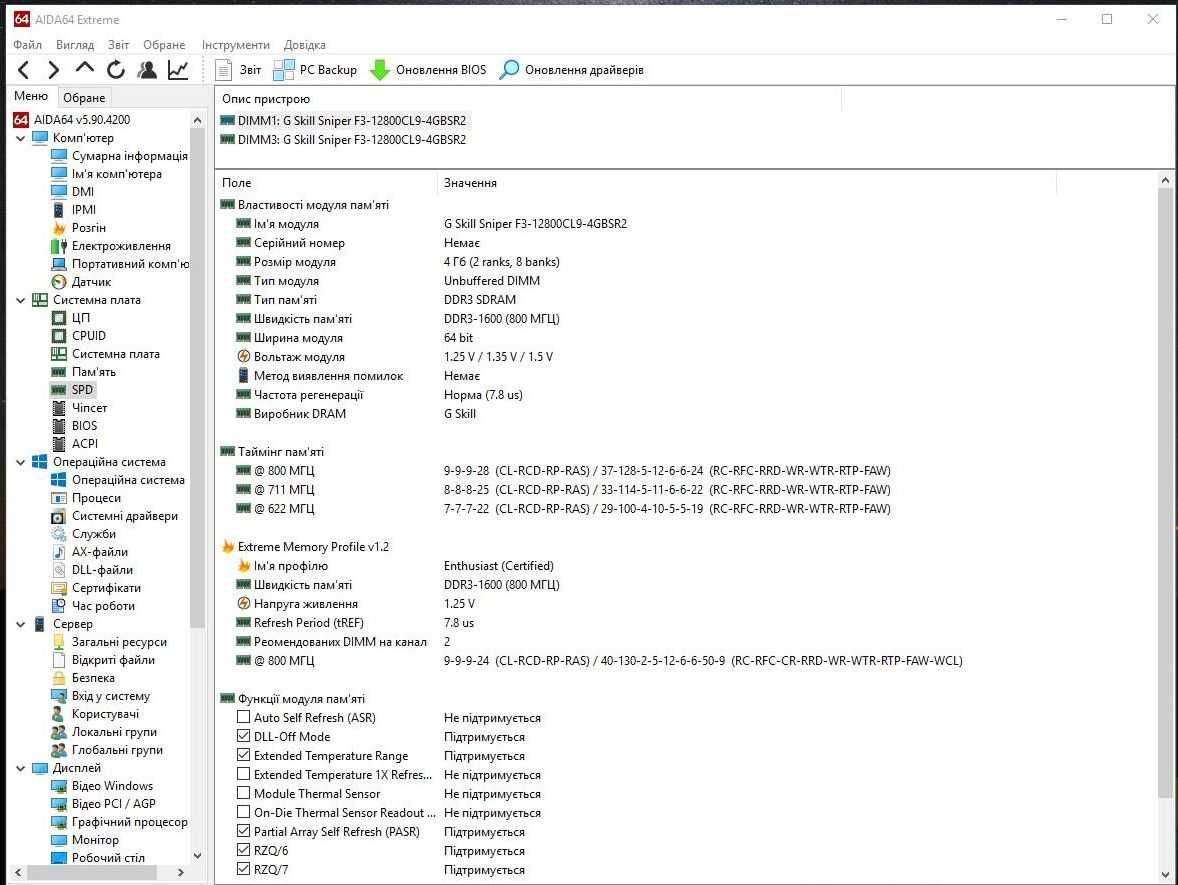1178x885 pixels.
Task: Open the user management toolbar icon
Action: (147, 70)
